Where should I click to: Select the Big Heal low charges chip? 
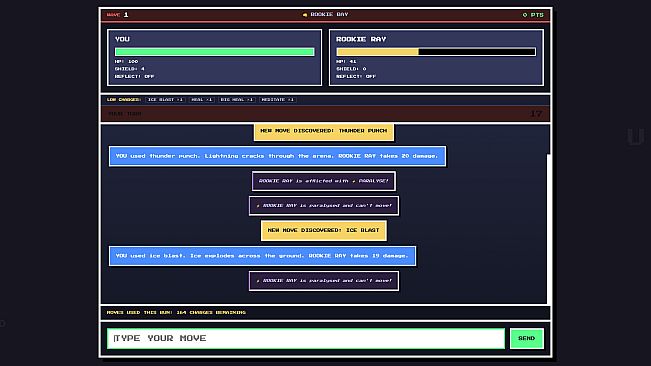[x=237, y=100]
